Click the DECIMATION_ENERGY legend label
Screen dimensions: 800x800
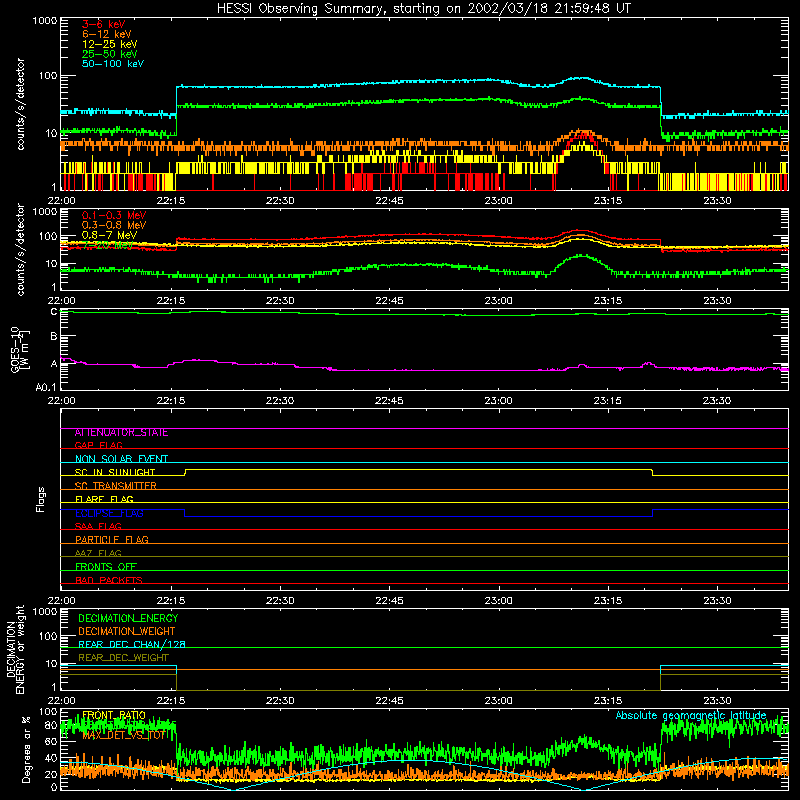tap(128, 618)
